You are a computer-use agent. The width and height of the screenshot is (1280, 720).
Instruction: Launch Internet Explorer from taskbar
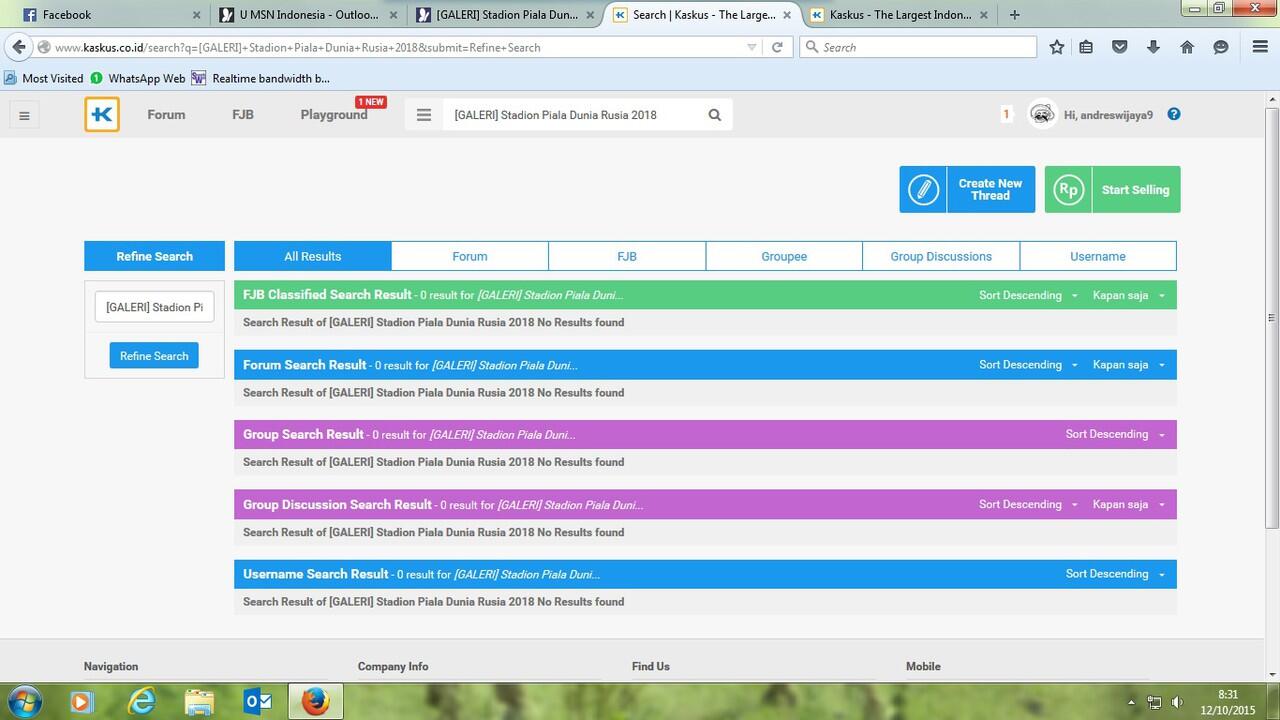pyautogui.click(x=142, y=701)
